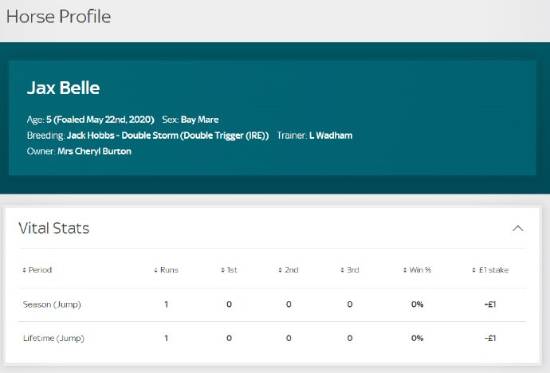Click the Vital Stats section title
550x373 pixels.
point(54,228)
